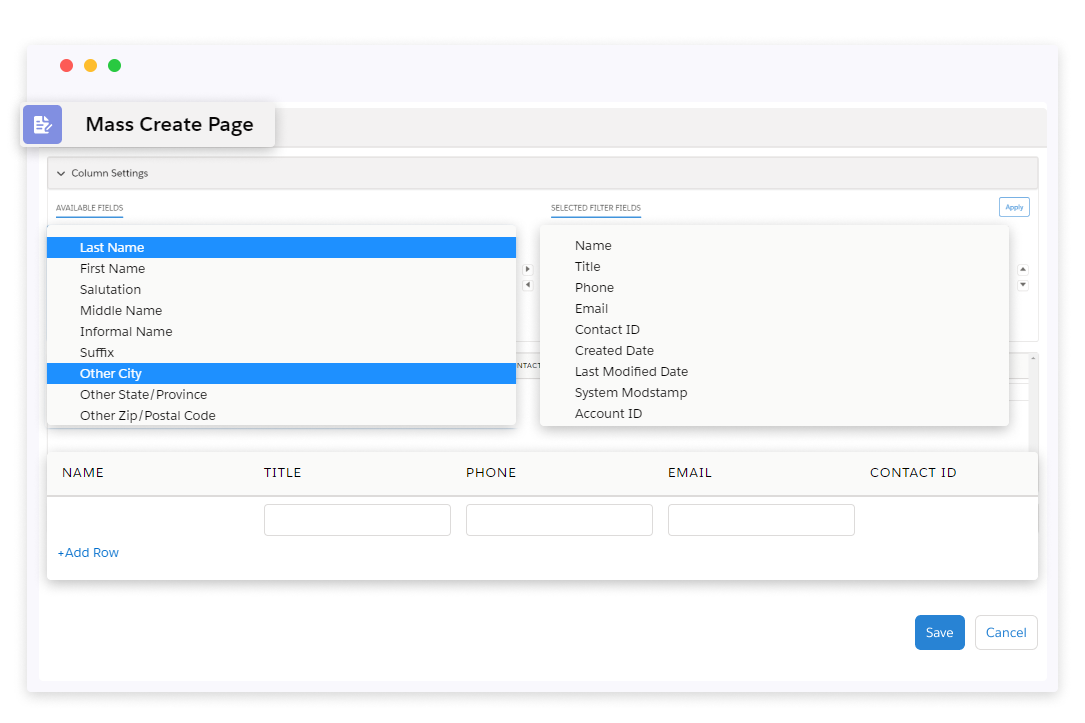This screenshot has width=1085, height=723.
Task: Select Last Name in available fields
Action: (x=112, y=248)
